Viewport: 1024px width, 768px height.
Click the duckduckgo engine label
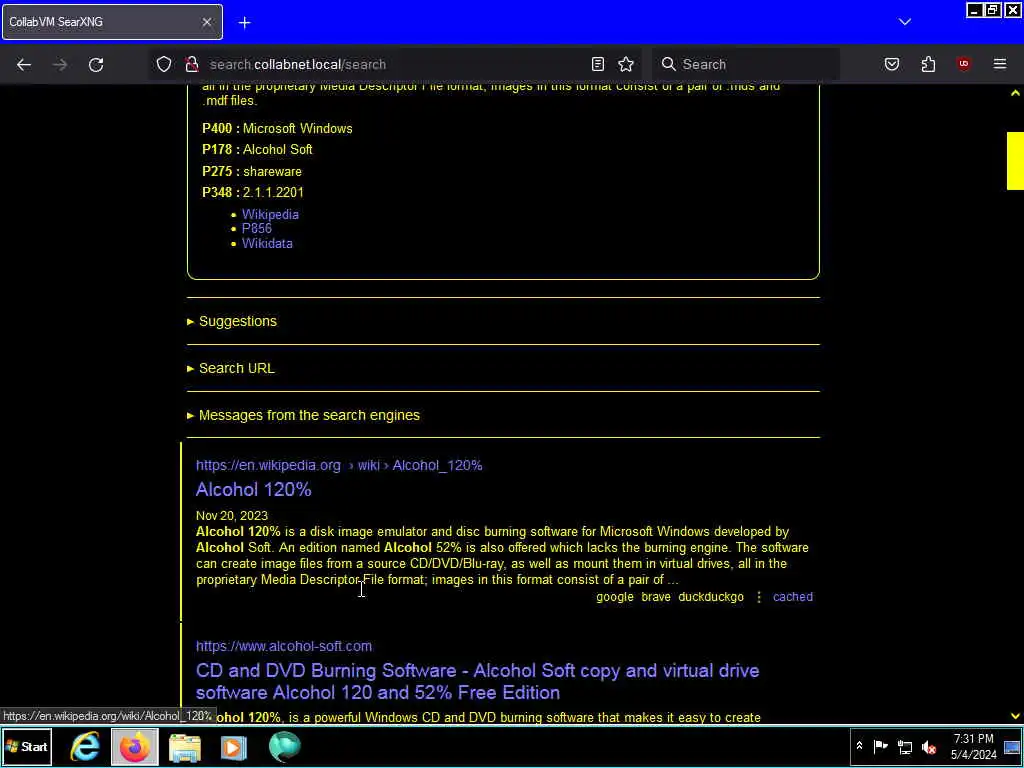click(x=711, y=597)
